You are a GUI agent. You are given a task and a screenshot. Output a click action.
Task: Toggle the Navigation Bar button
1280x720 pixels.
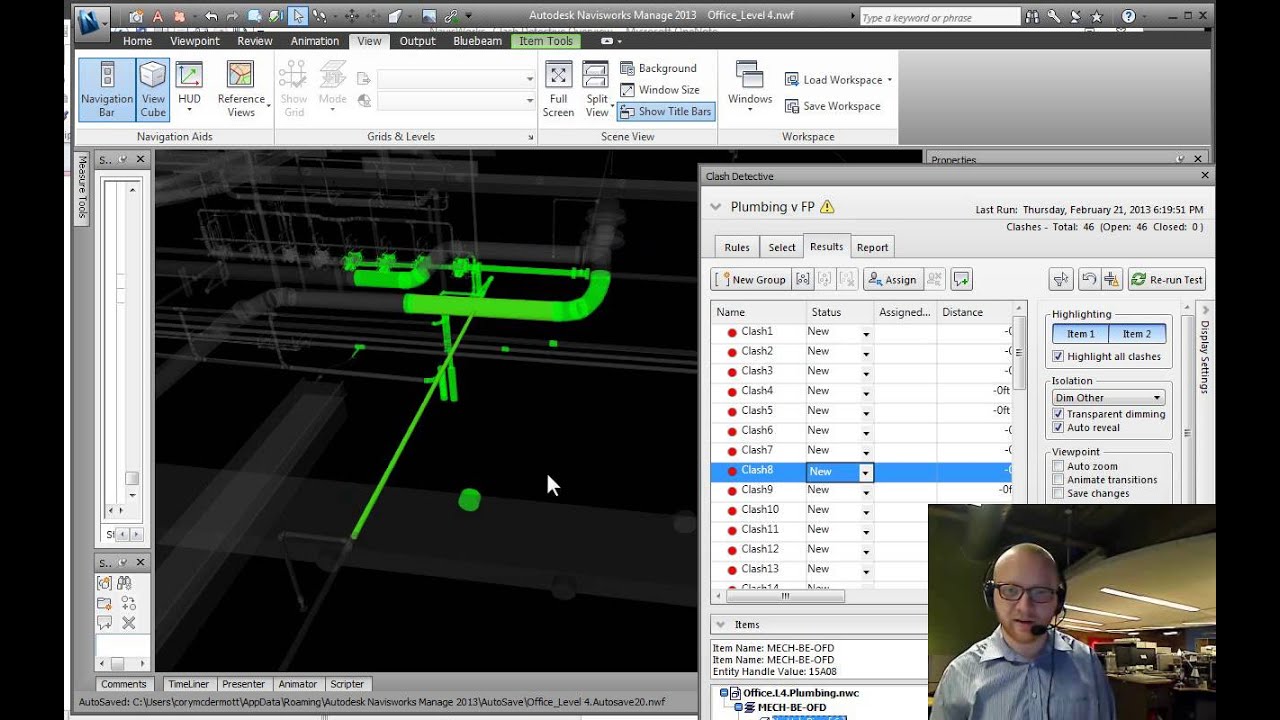point(107,90)
